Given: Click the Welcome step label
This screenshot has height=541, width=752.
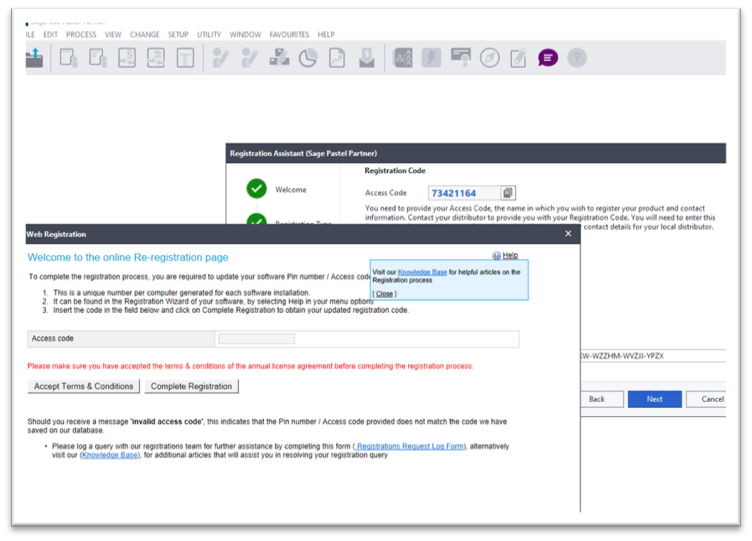Looking at the screenshot, I should point(291,189).
